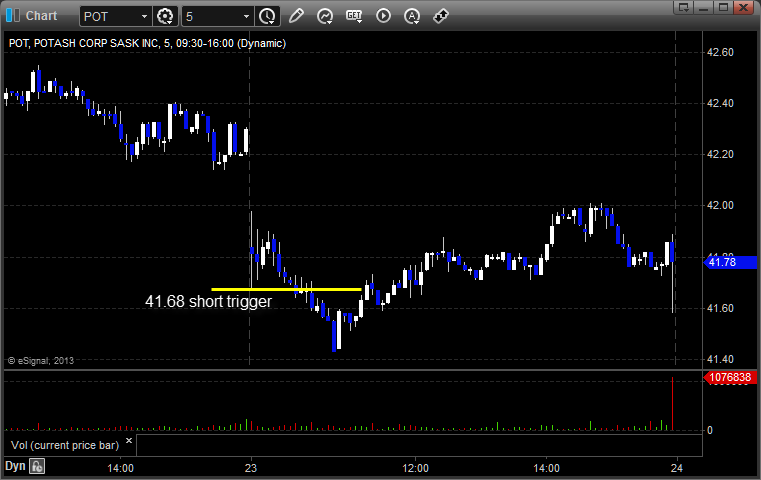The width and height of the screenshot is (761, 480).
Task: Maximize the Chart window
Action: pyautogui.click(x=723, y=7)
